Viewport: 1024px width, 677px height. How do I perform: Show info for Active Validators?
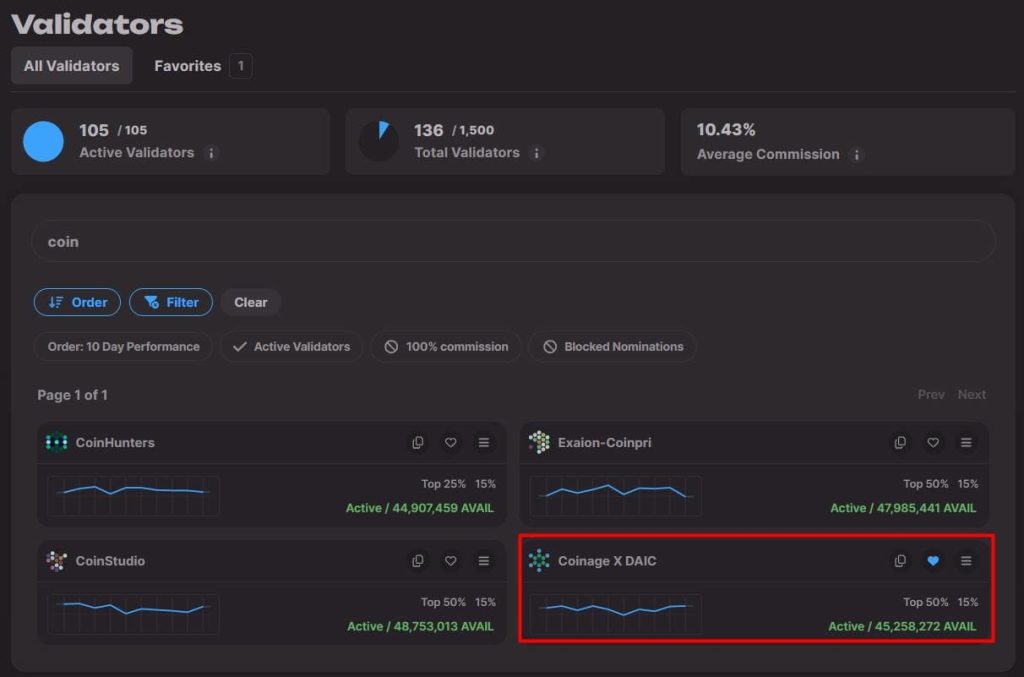tap(211, 153)
